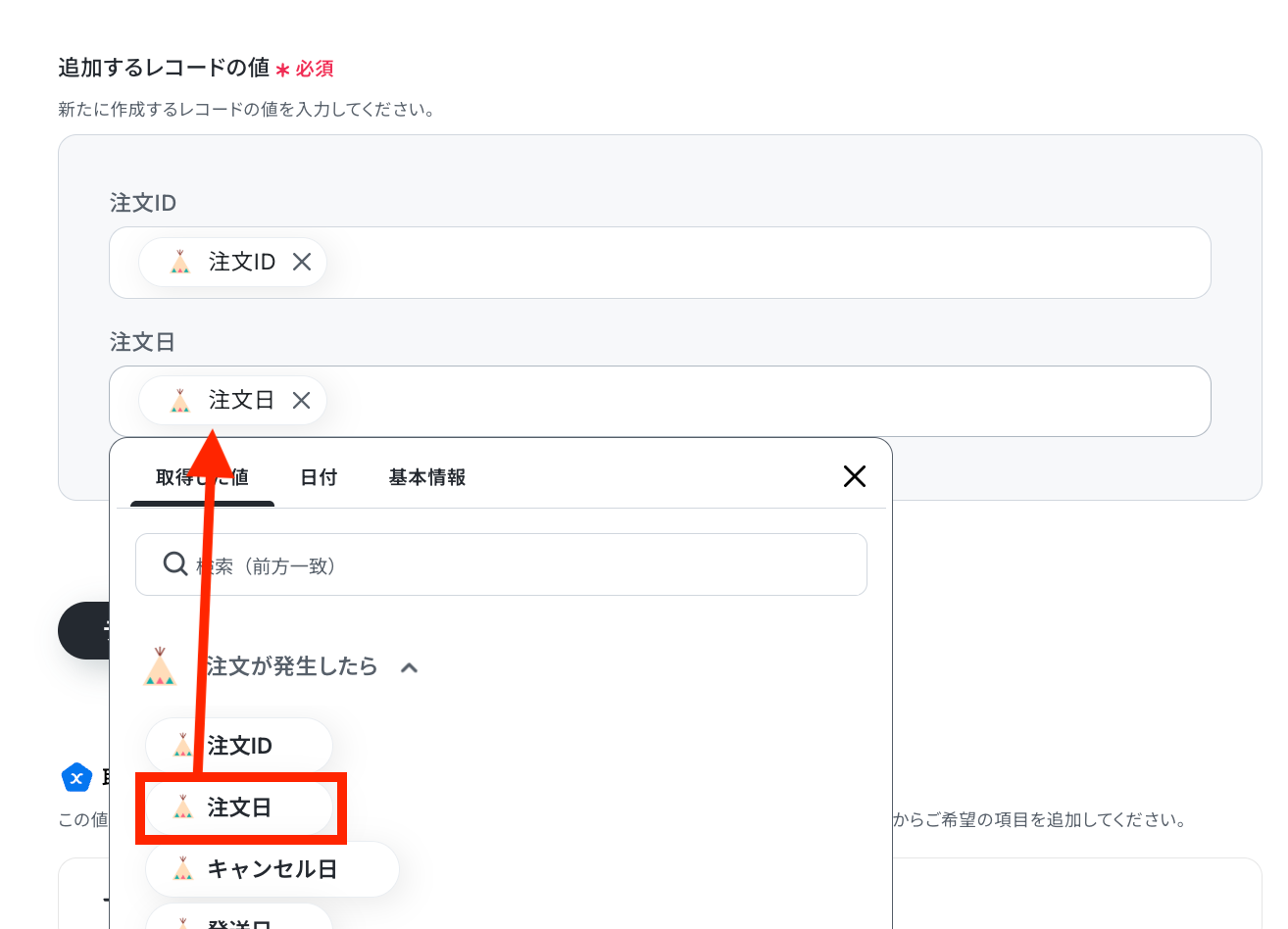This screenshot has width=1288, height=929.
Task: Select 注文ID from the value list
Action: pos(239,746)
